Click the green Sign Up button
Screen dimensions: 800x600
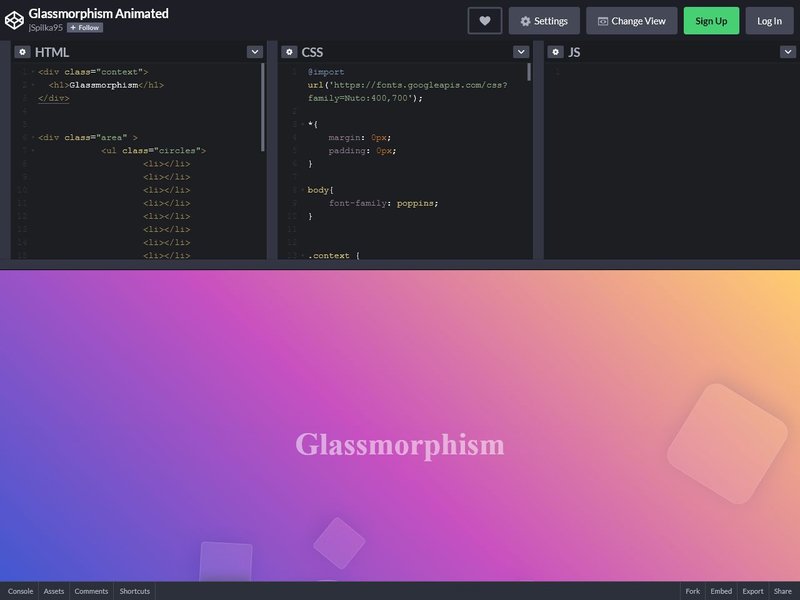[711, 21]
